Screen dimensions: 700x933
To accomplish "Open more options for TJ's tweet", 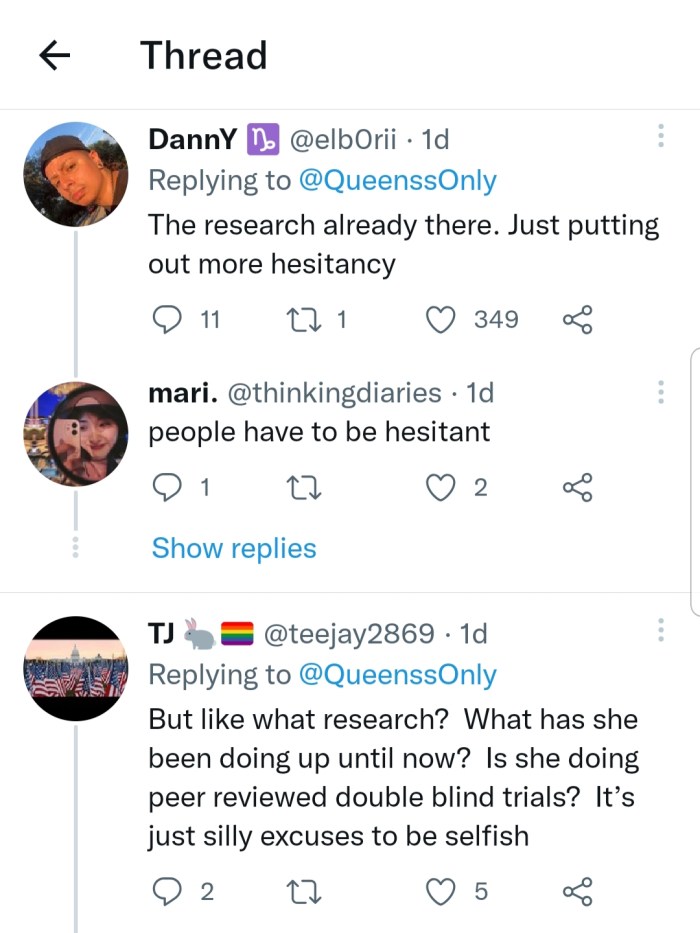I will pos(660,632).
